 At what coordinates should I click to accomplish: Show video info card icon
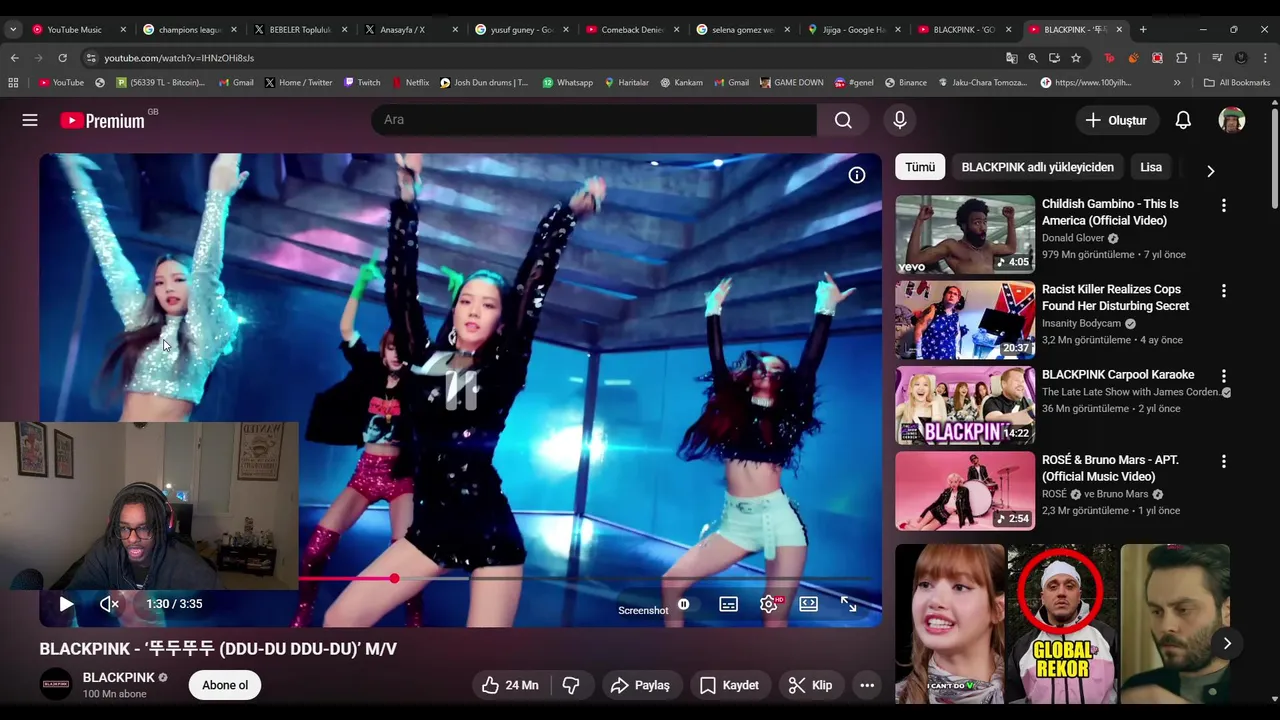click(x=857, y=175)
